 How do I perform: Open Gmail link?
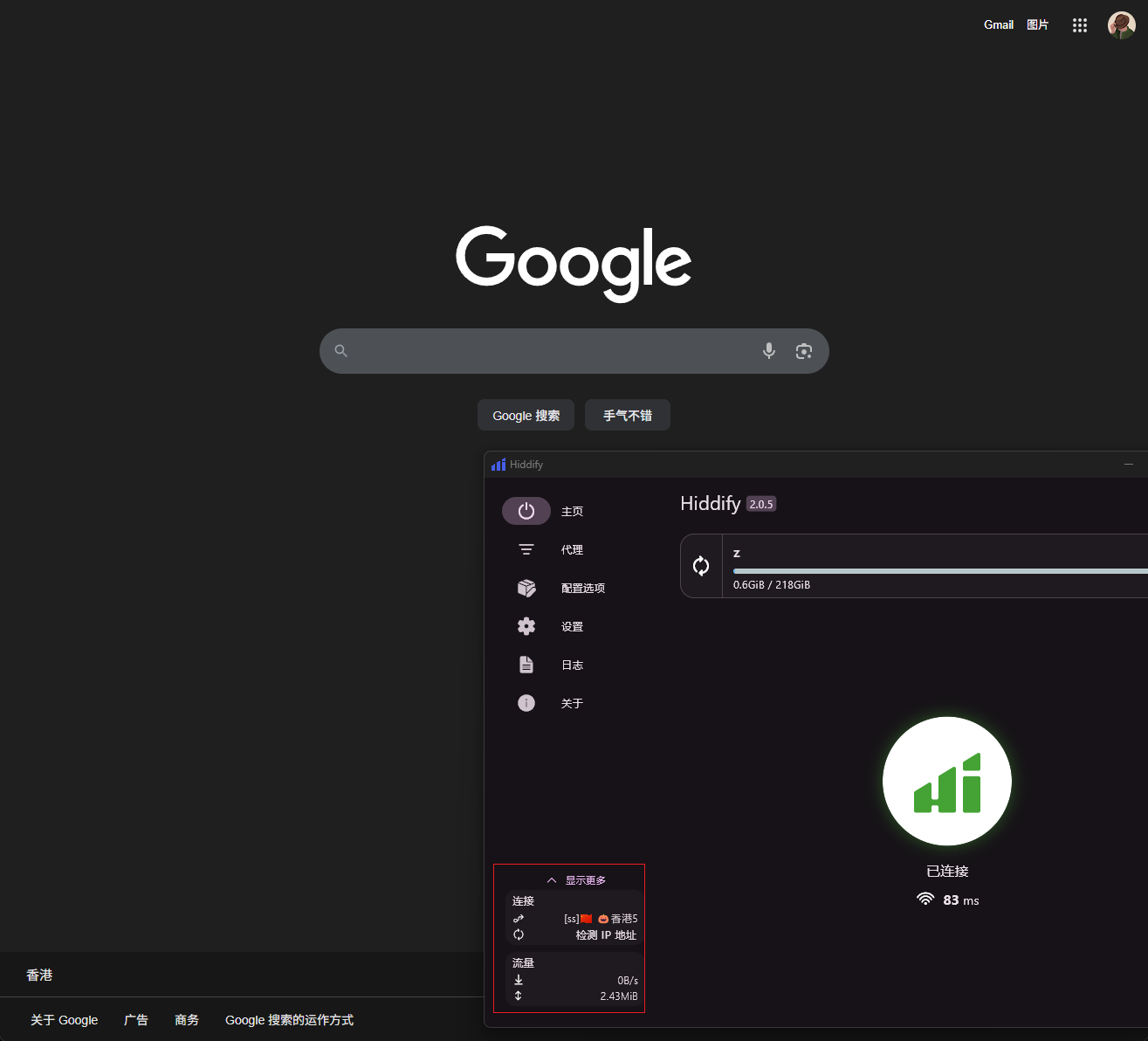point(998,24)
